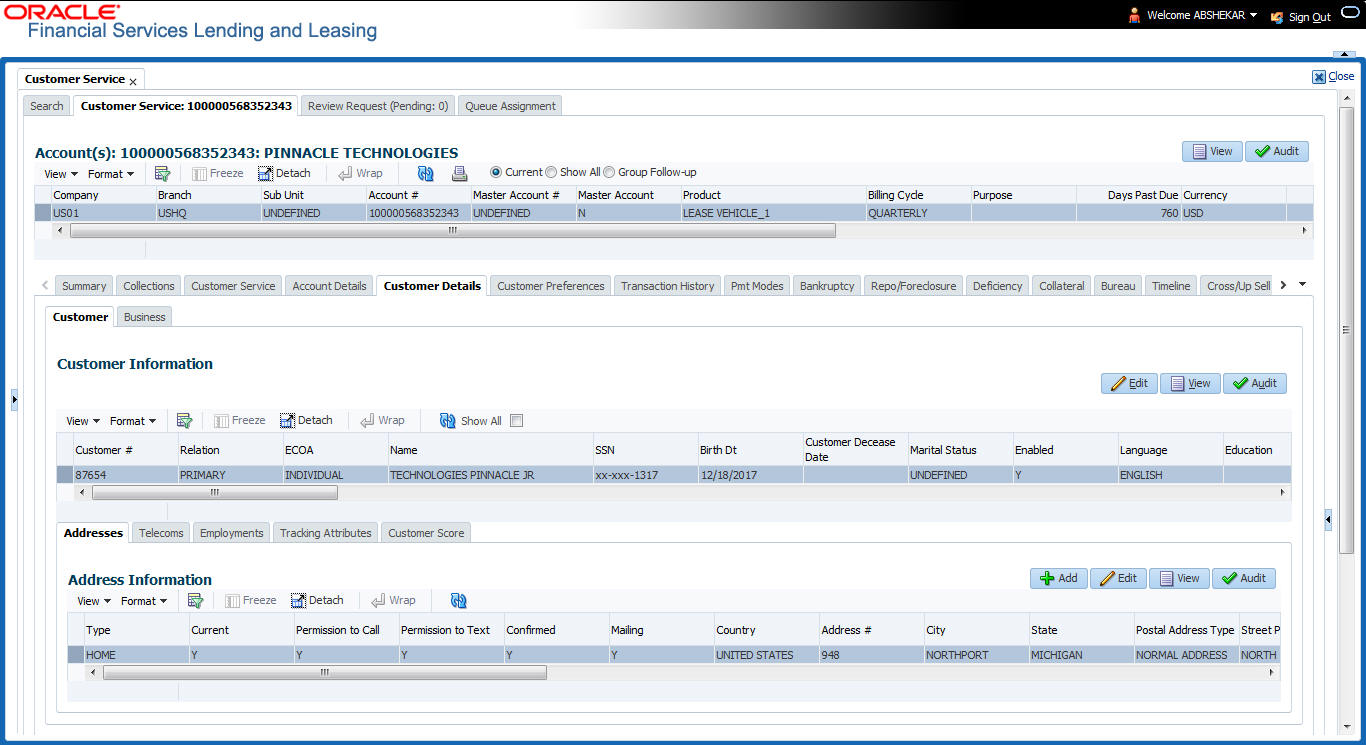Open the Business sub-tab
Screen dimensions: 1366x745
pos(145,317)
